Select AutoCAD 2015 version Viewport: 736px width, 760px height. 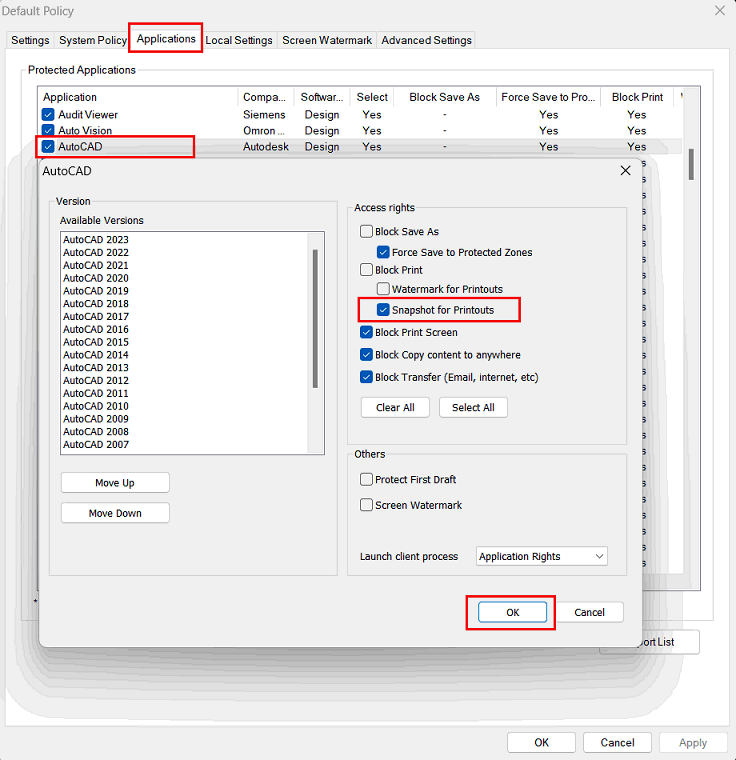(96, 342)
